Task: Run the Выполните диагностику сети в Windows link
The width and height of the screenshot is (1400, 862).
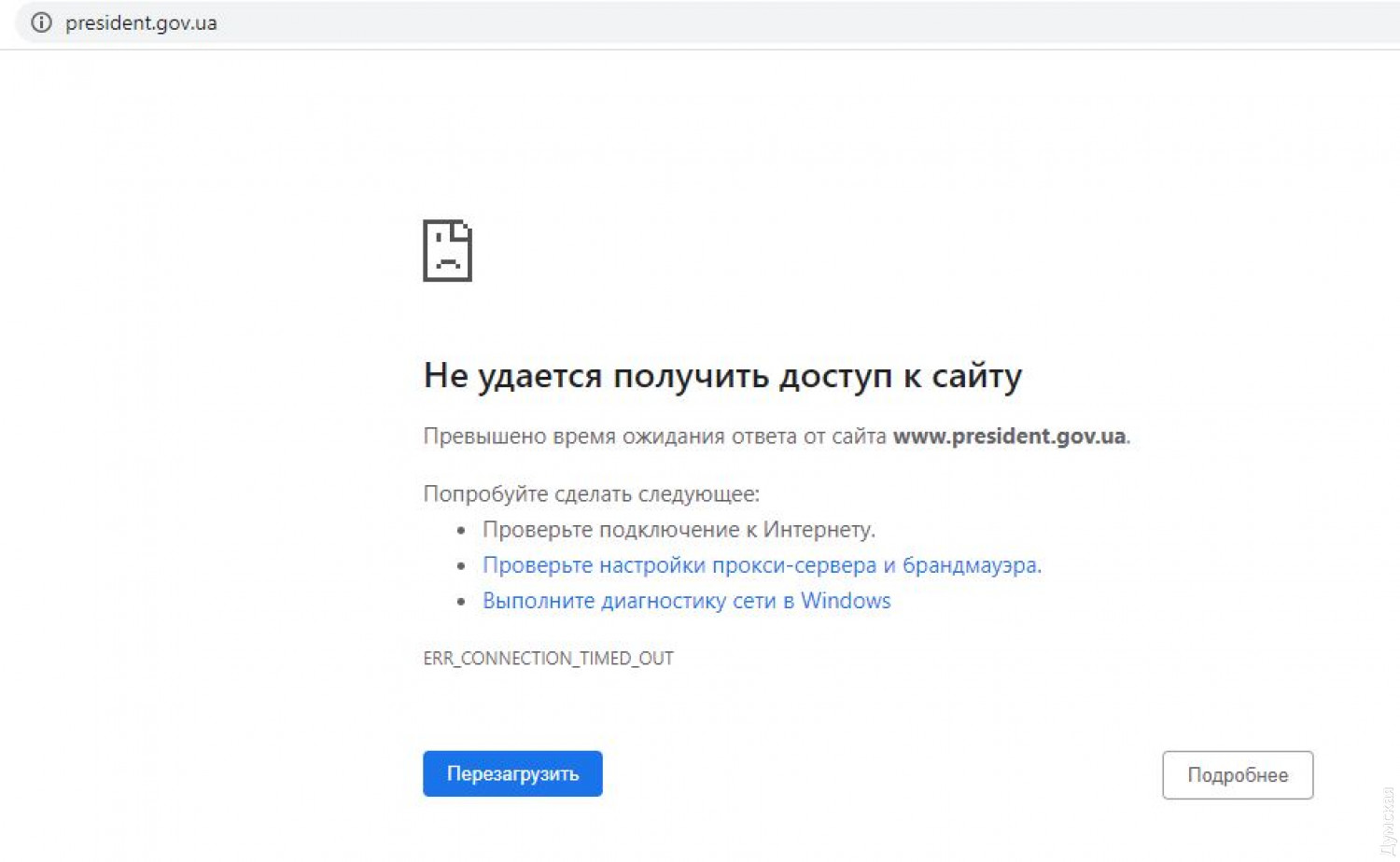Action: coord(686,601)
